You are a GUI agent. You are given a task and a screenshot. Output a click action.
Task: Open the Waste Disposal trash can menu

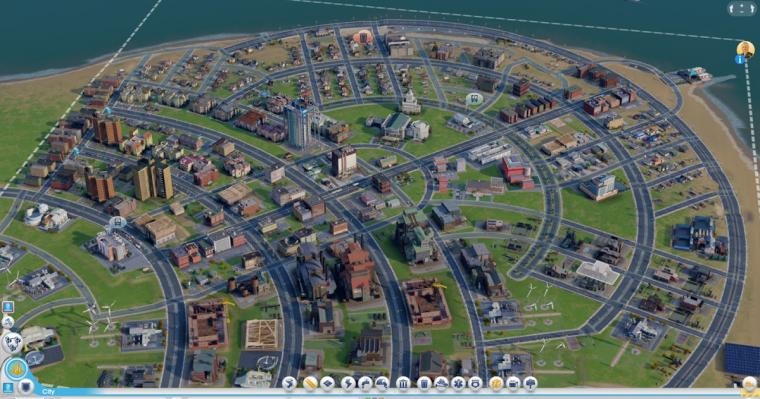coord(424,383)
